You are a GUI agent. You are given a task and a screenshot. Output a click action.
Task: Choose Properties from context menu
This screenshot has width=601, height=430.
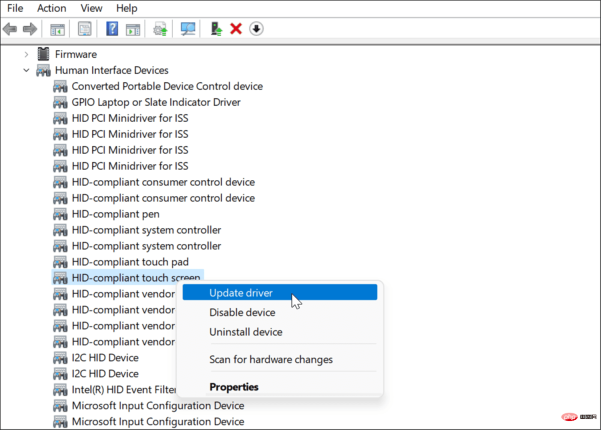tap(280, 387)
